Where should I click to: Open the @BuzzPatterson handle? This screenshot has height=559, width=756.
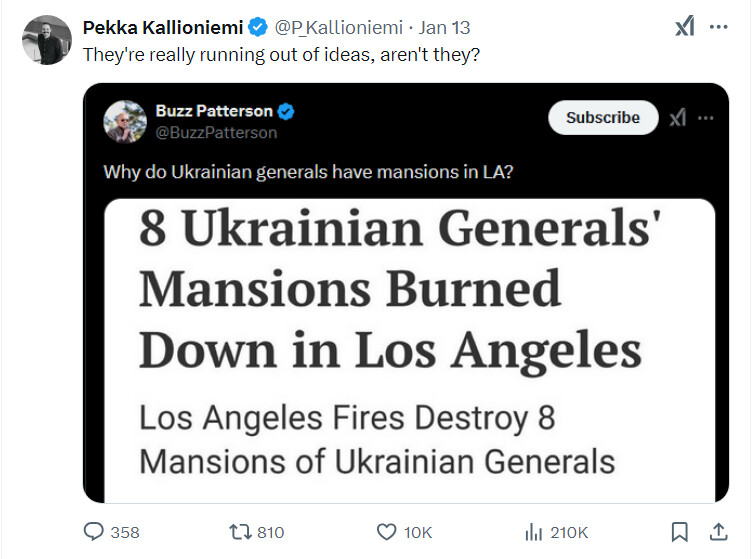(216, 133)
